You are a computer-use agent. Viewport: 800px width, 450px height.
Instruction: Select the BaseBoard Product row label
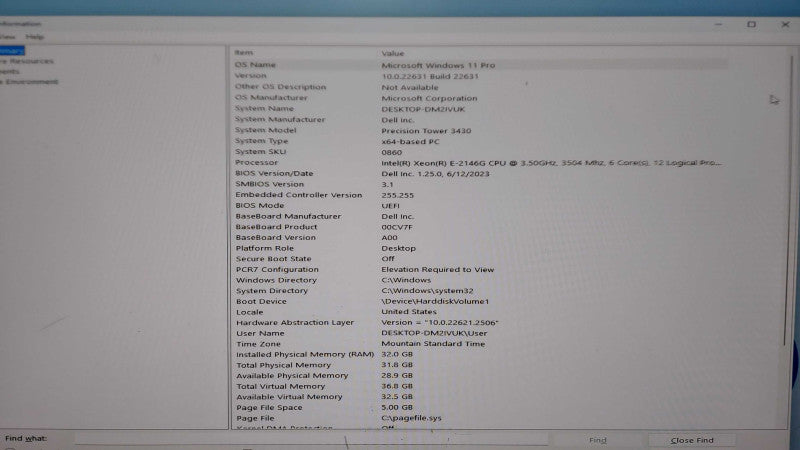(276, 227)
